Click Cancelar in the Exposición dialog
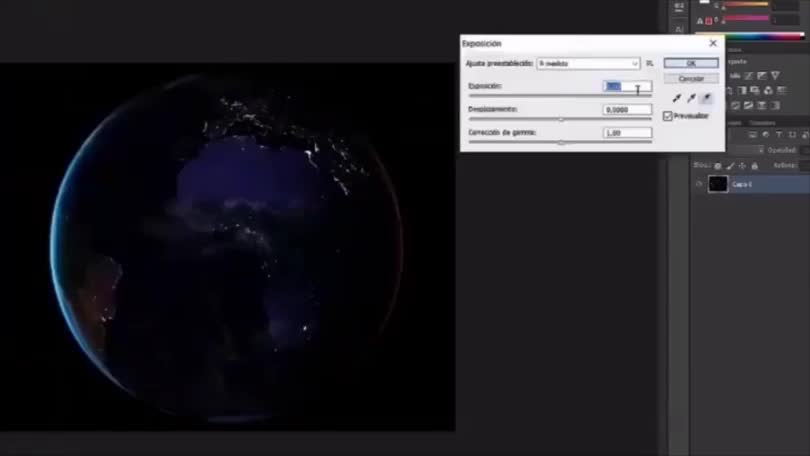The image size is (810, 456). 691,78
